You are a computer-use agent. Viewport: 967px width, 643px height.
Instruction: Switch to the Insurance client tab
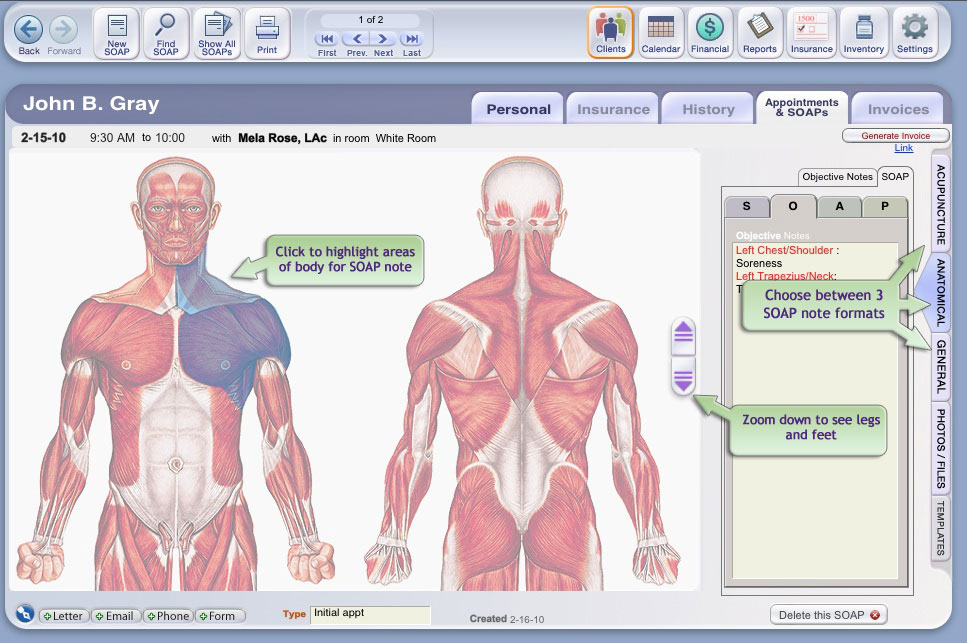613,109
